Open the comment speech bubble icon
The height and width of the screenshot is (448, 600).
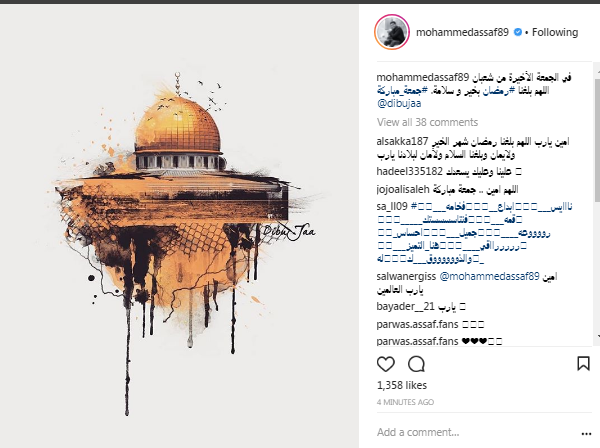pyautogui.click(x=416, y=364)
